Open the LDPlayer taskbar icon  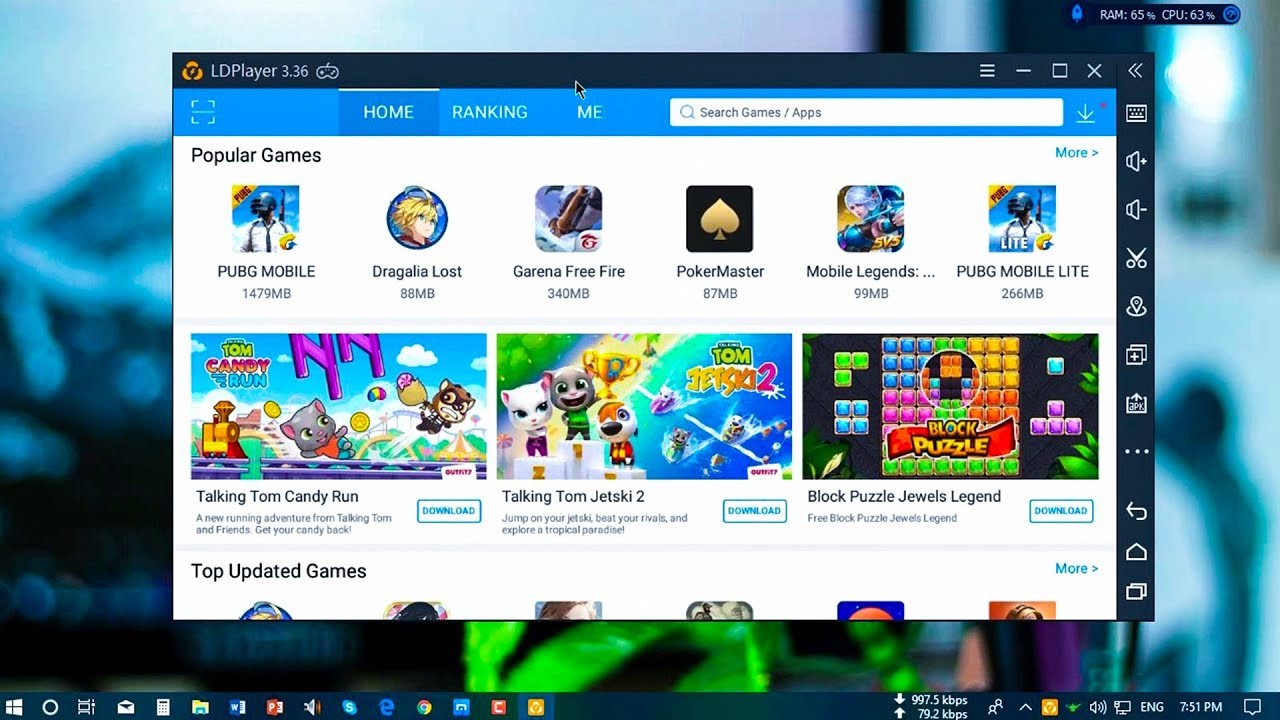coord(536,707)
